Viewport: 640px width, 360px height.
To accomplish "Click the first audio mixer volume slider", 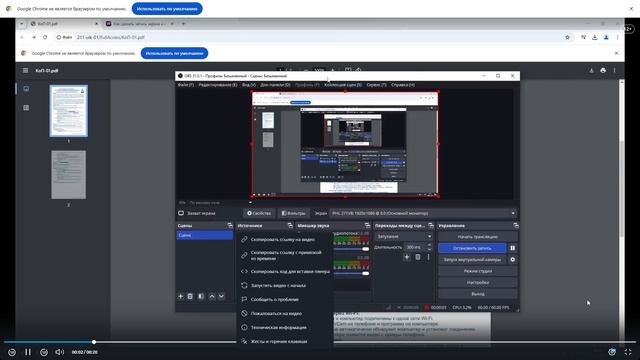I will click(x=351, y=249).
